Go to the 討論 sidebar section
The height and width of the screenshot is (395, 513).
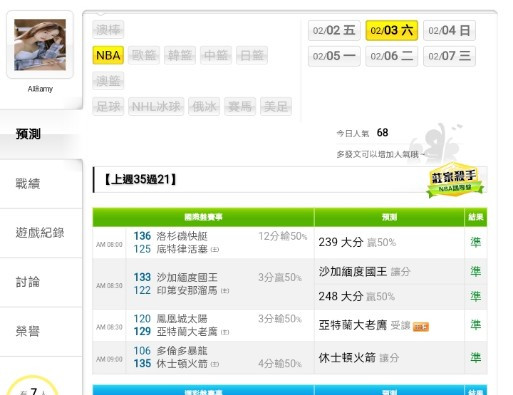tap(28, 282)
